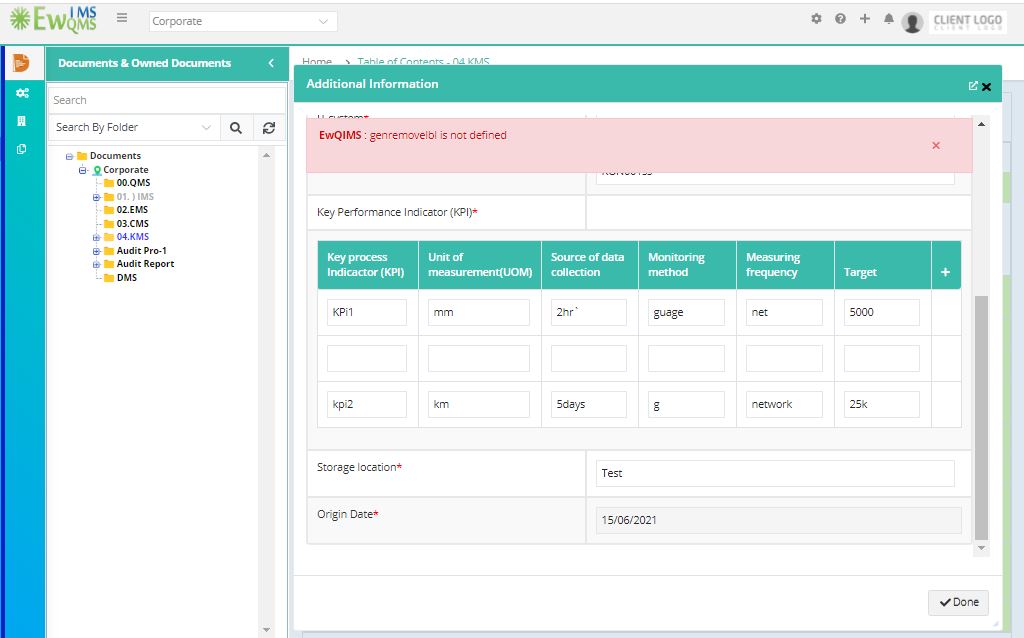Click the dialog scrollbar down arrow
The image size is (1024, 638).
point(981,549)
